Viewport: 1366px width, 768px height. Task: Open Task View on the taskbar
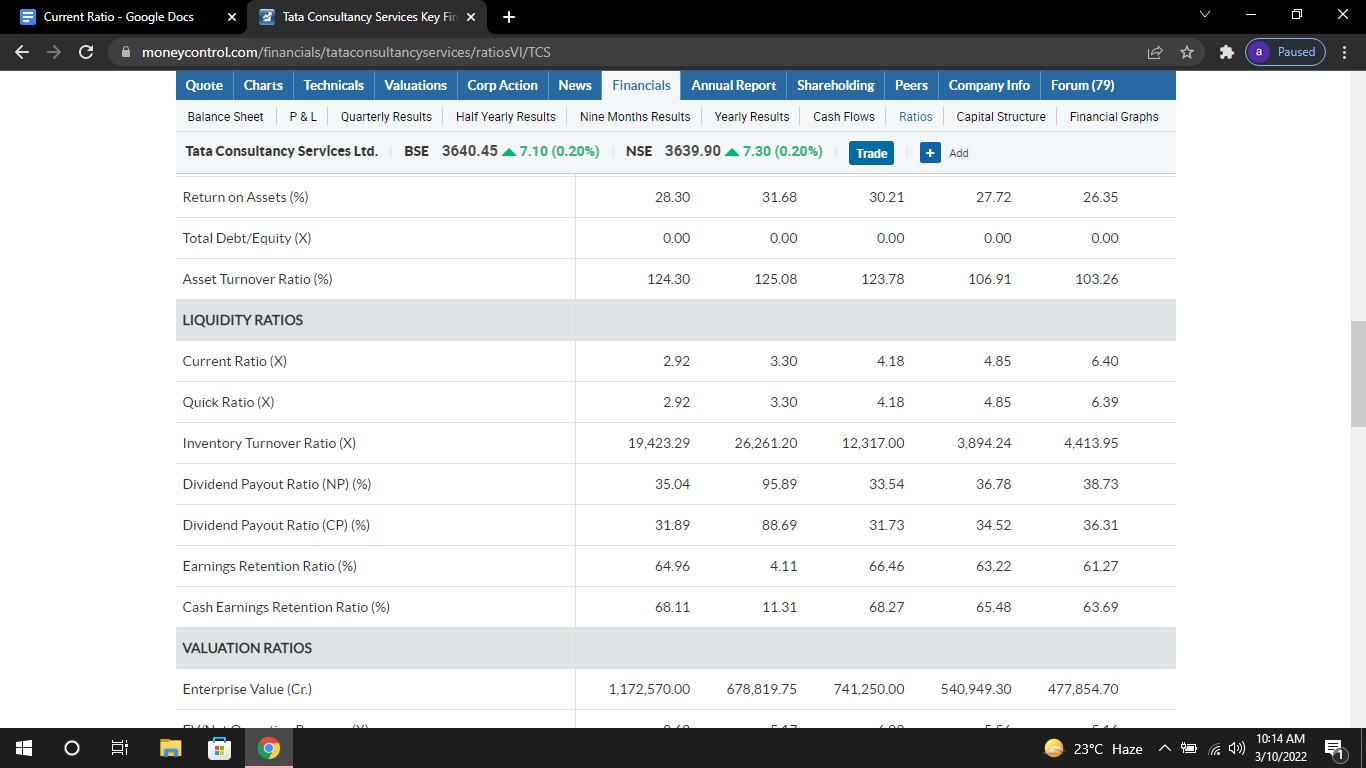pos(120,748)
